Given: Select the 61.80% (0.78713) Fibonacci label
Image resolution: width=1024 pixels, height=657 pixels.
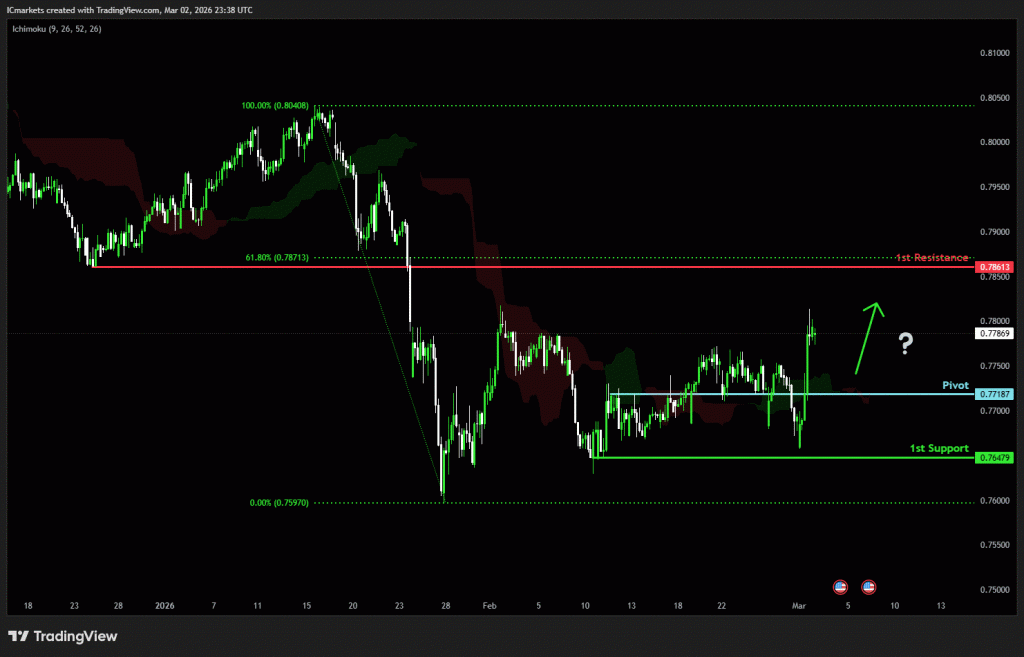Looking at the screenshot, I should pos(277,257).
